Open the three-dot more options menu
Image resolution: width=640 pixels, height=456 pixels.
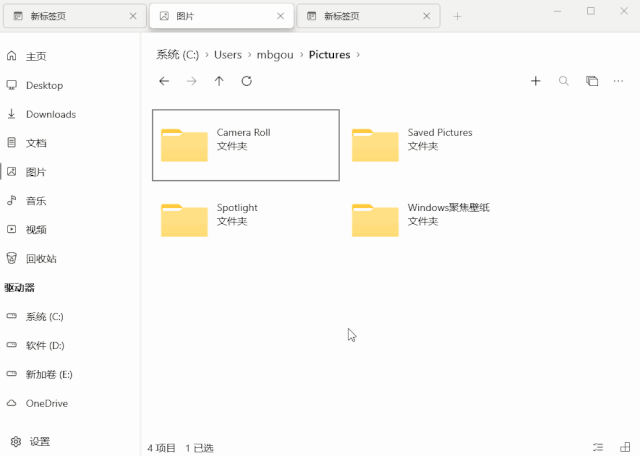(x=618, y=81)
